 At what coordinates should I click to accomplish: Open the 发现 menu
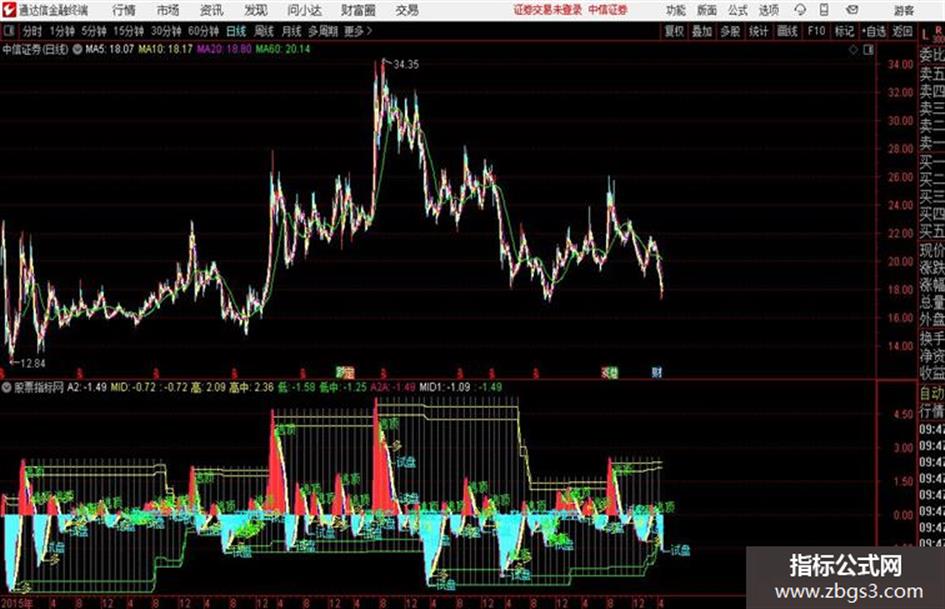[x=256, y=10]
